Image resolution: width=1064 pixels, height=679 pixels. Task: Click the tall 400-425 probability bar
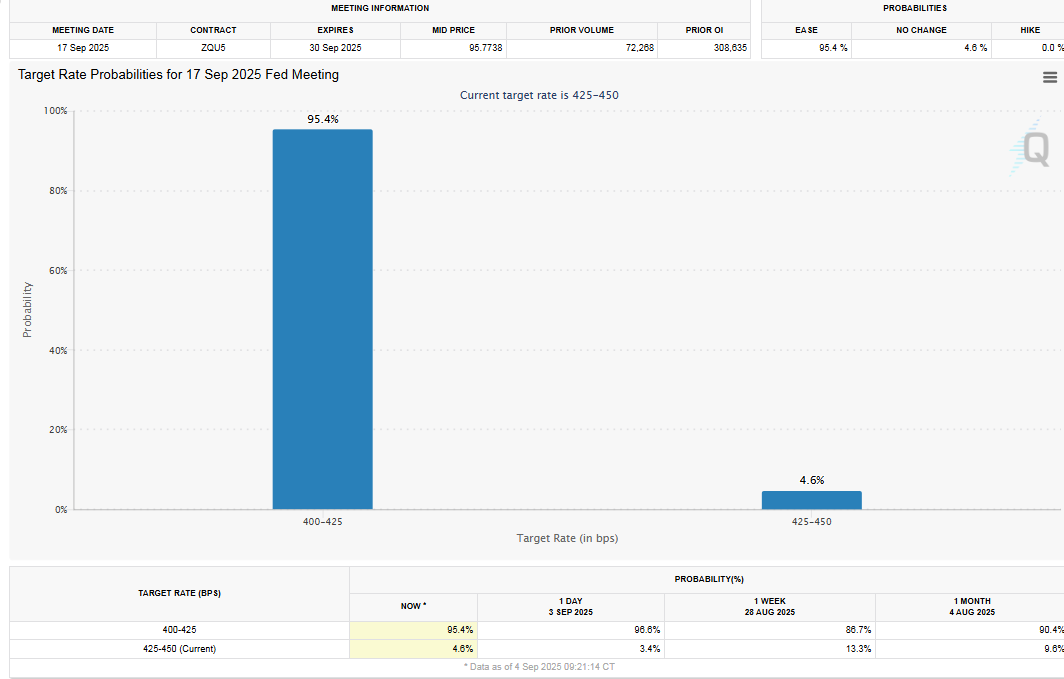322,319
